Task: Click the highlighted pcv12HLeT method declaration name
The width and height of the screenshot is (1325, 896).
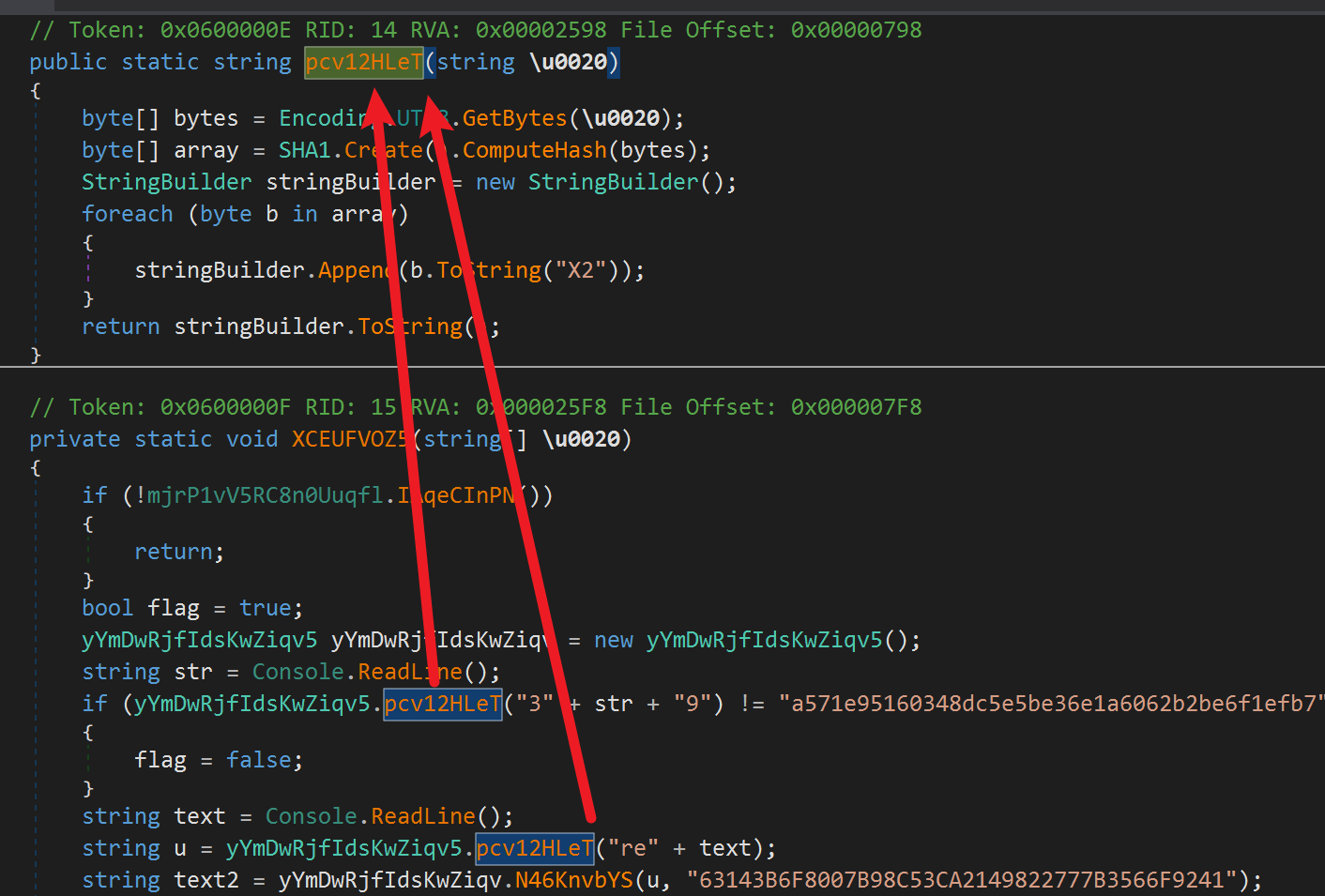Action: 363,63
